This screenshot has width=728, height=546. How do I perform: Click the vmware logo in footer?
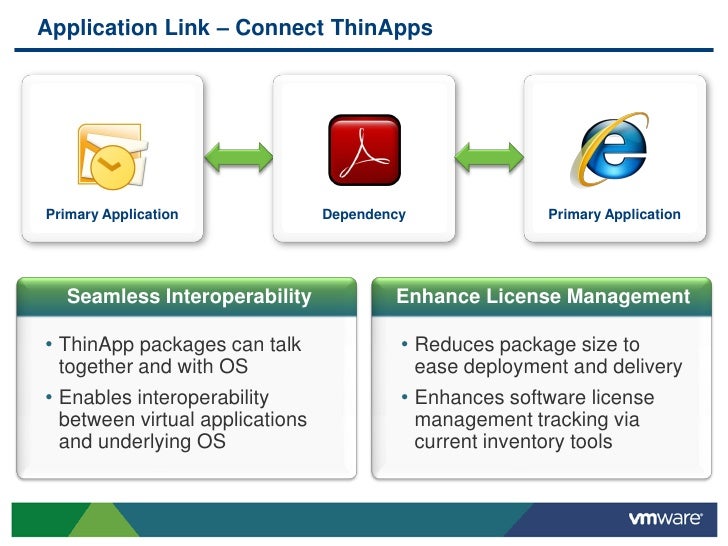coord(665,518)
